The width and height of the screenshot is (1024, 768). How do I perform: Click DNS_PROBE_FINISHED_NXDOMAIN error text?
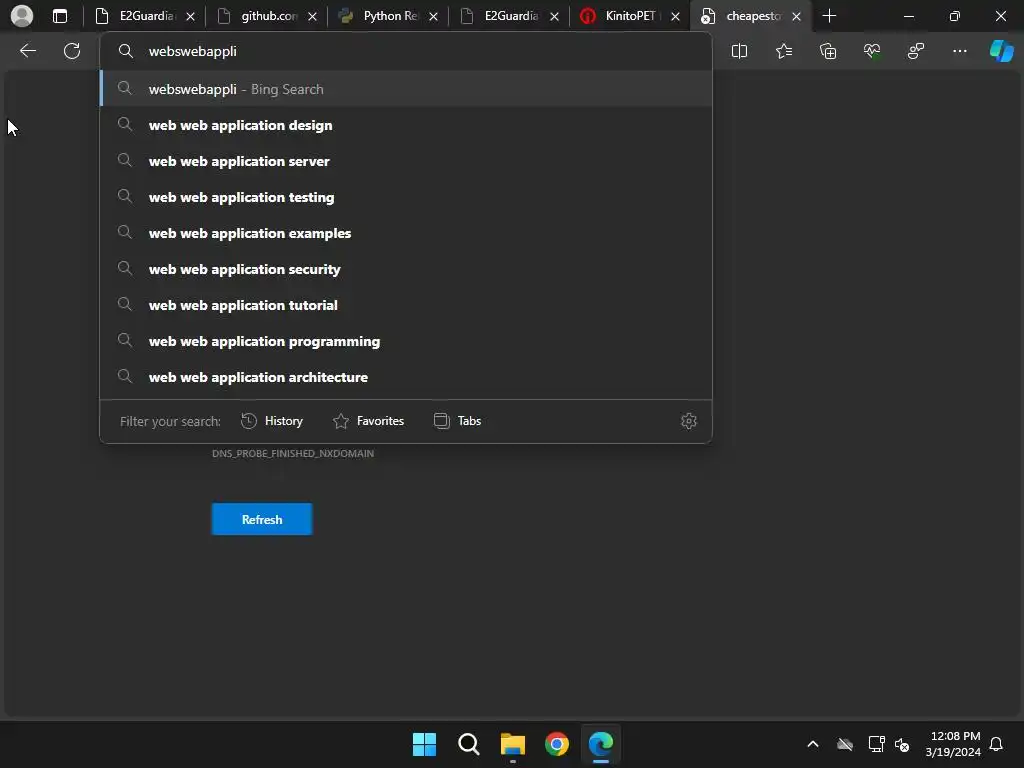click(x=293, y=453)
